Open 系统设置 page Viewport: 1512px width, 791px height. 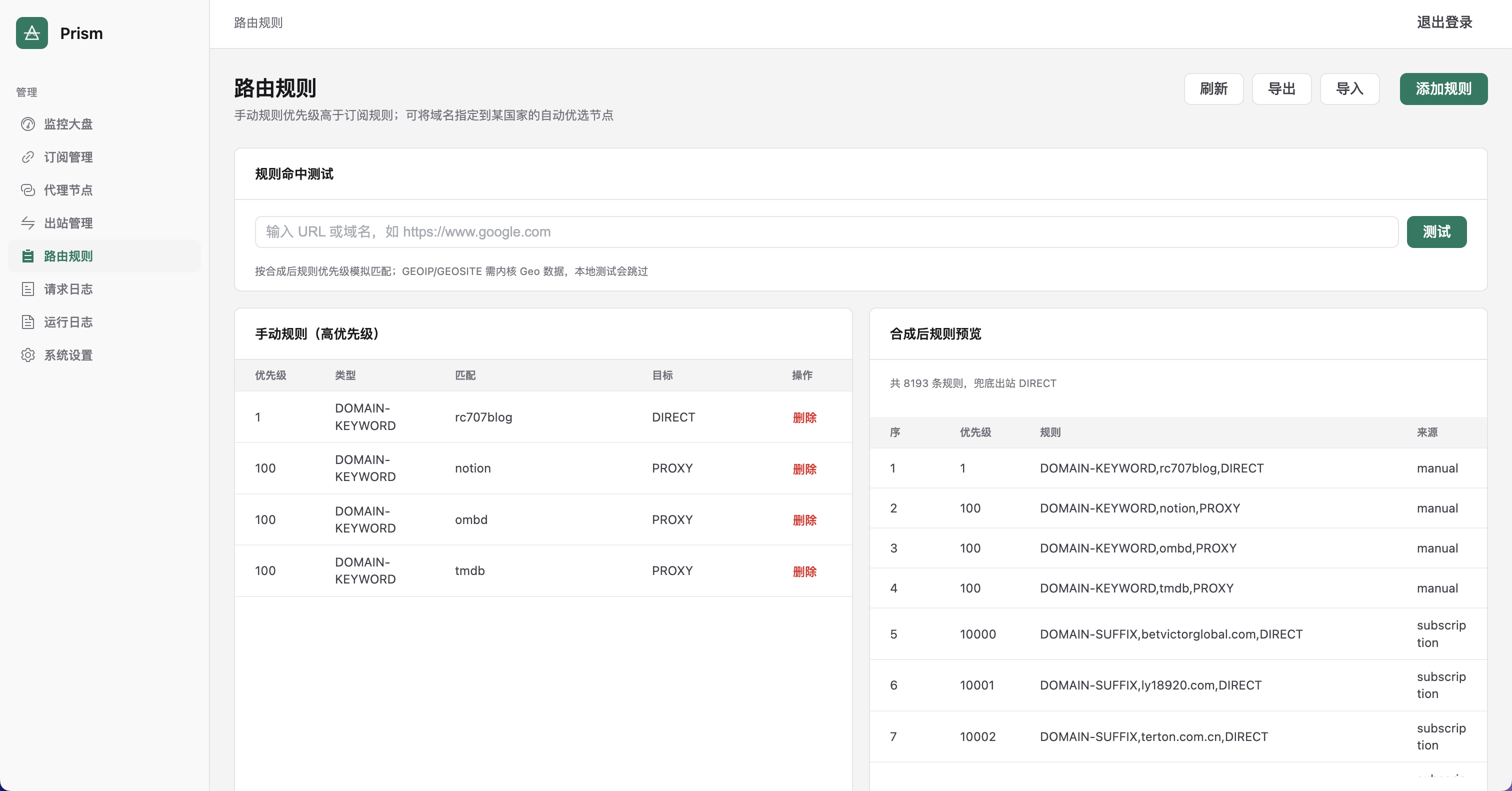click(104, 355)
